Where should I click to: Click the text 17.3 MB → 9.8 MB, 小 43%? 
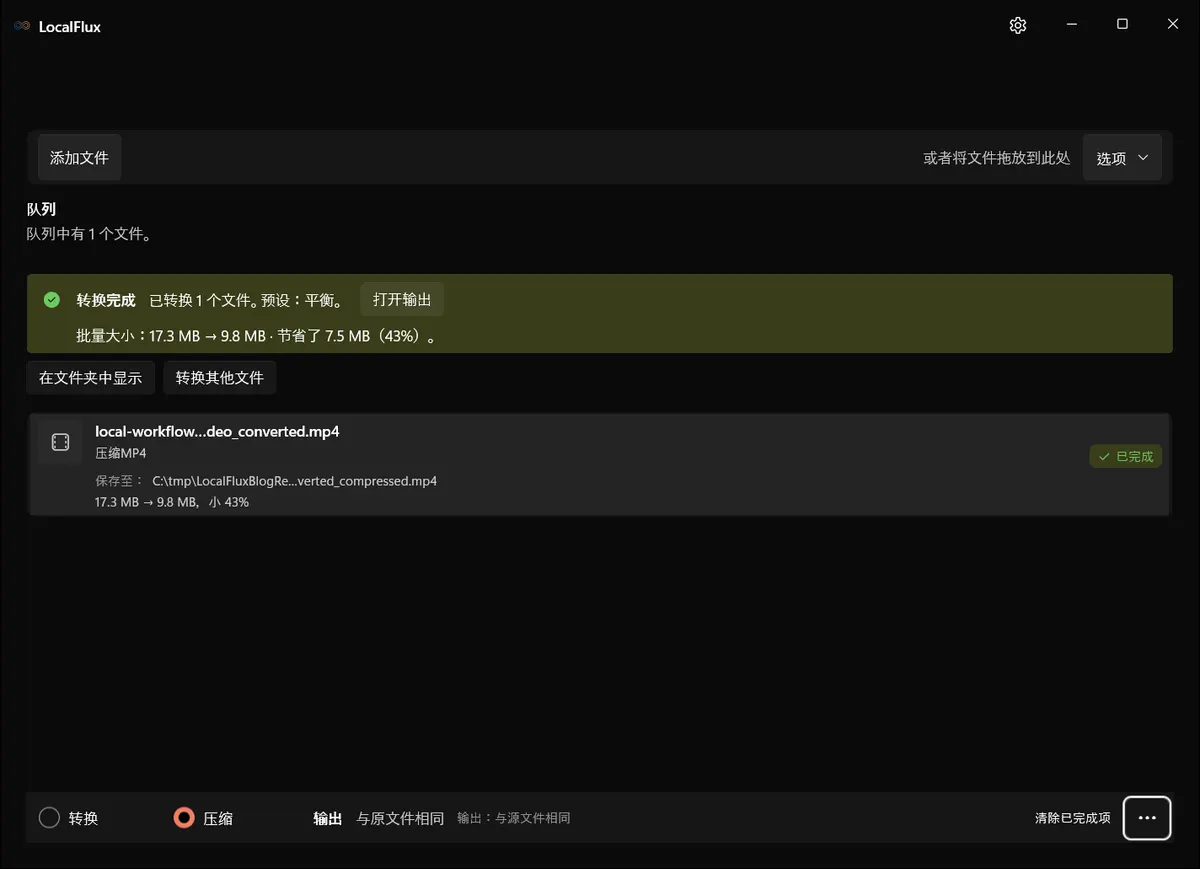point(172,502)
